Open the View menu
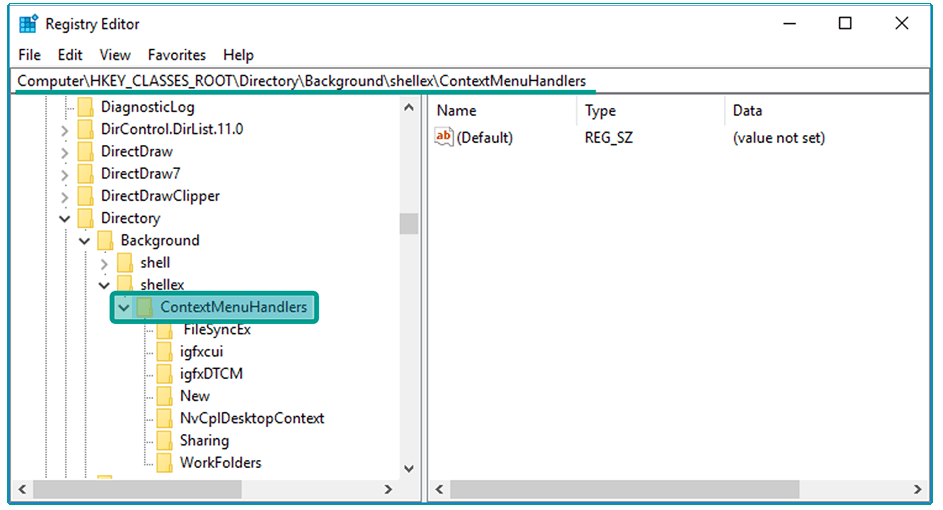943x510 pixels. [x=115, y=55]
